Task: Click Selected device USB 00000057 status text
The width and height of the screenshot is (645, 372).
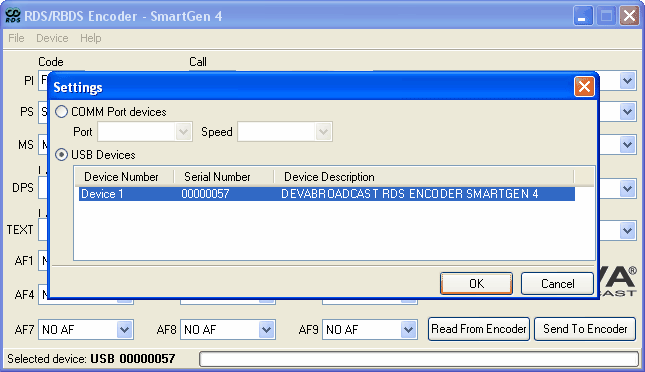Action: click(x=91, y=359)
